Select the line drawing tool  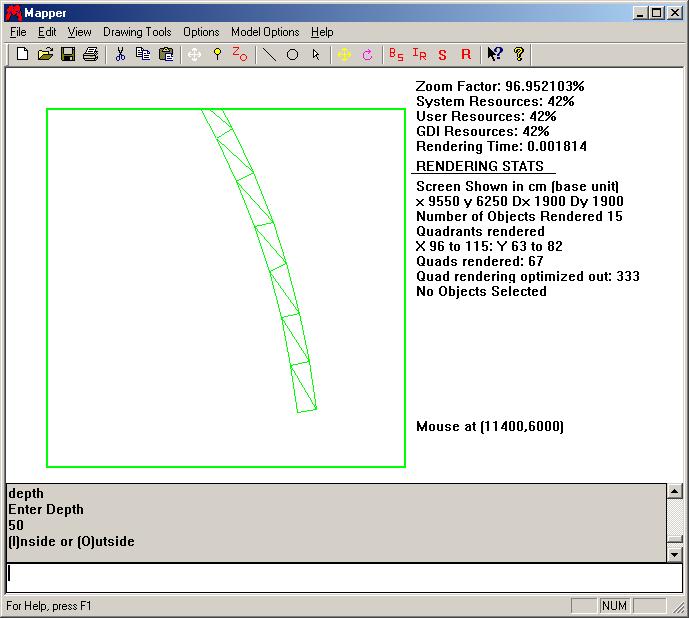[269, 54]
